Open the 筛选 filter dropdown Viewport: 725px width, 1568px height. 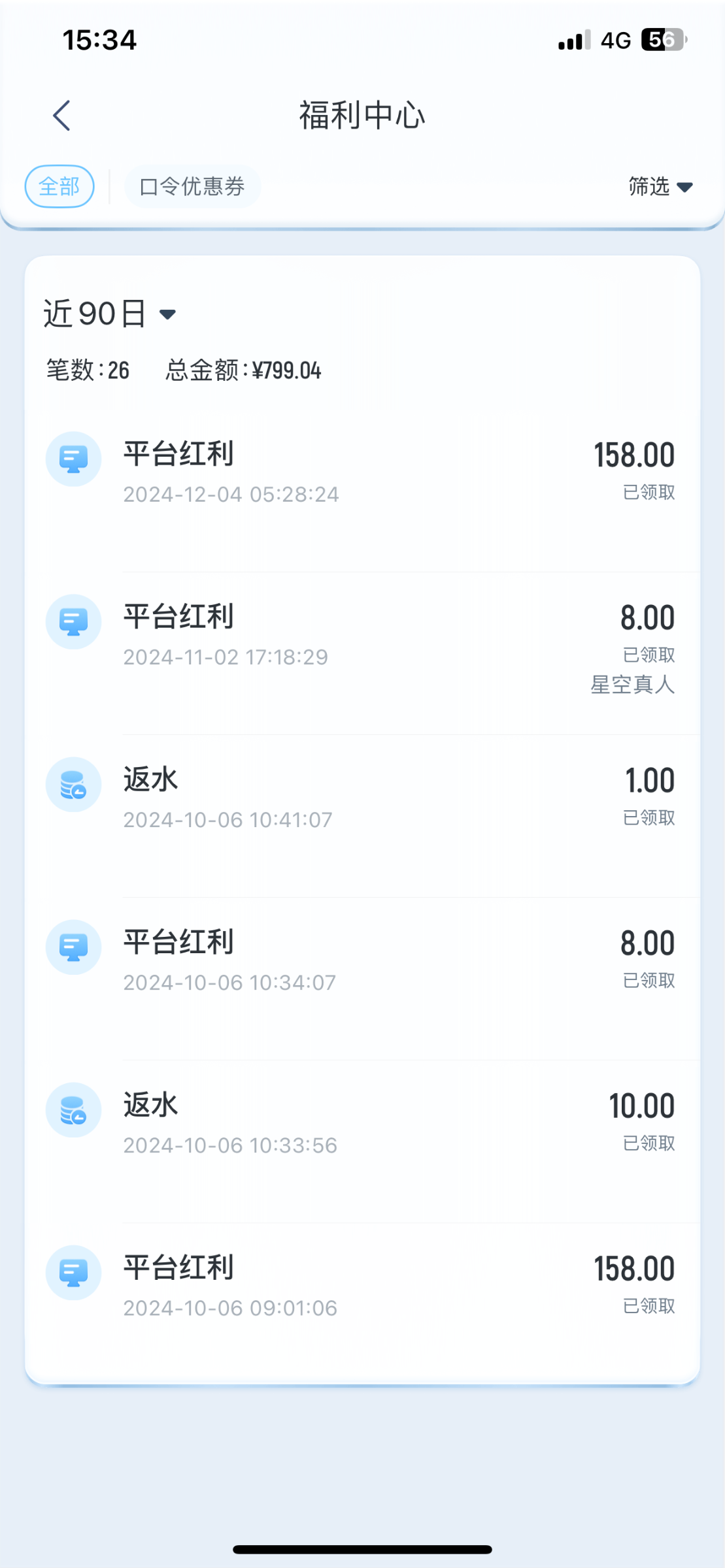click(x=660, y=187)
